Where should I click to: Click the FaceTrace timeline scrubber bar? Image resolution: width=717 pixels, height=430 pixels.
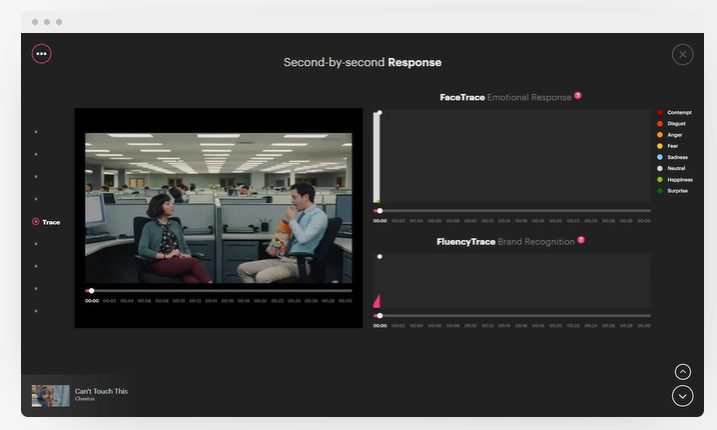pos(512,211)
